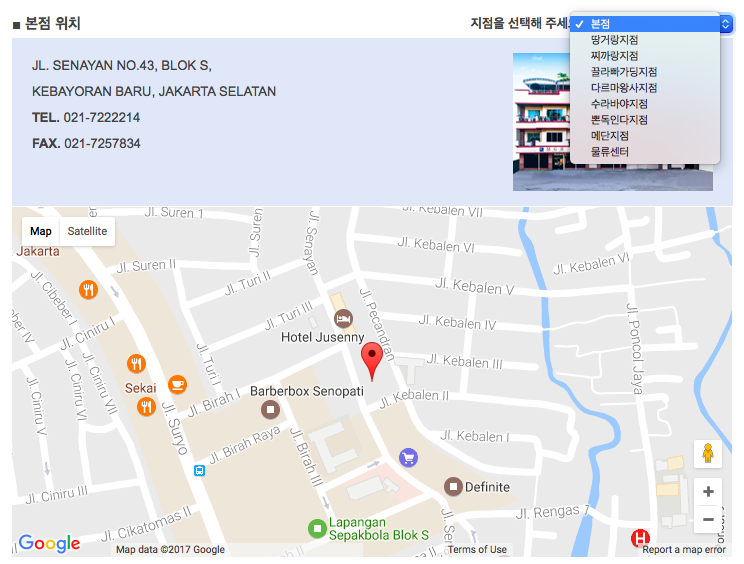Click the branch dropdown arrow stepper

pyautogui.click(x=725, y=24)
